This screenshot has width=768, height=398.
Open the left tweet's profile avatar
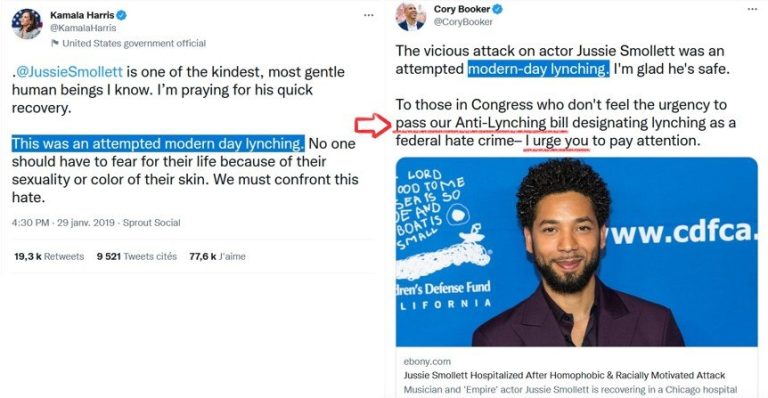27,23
